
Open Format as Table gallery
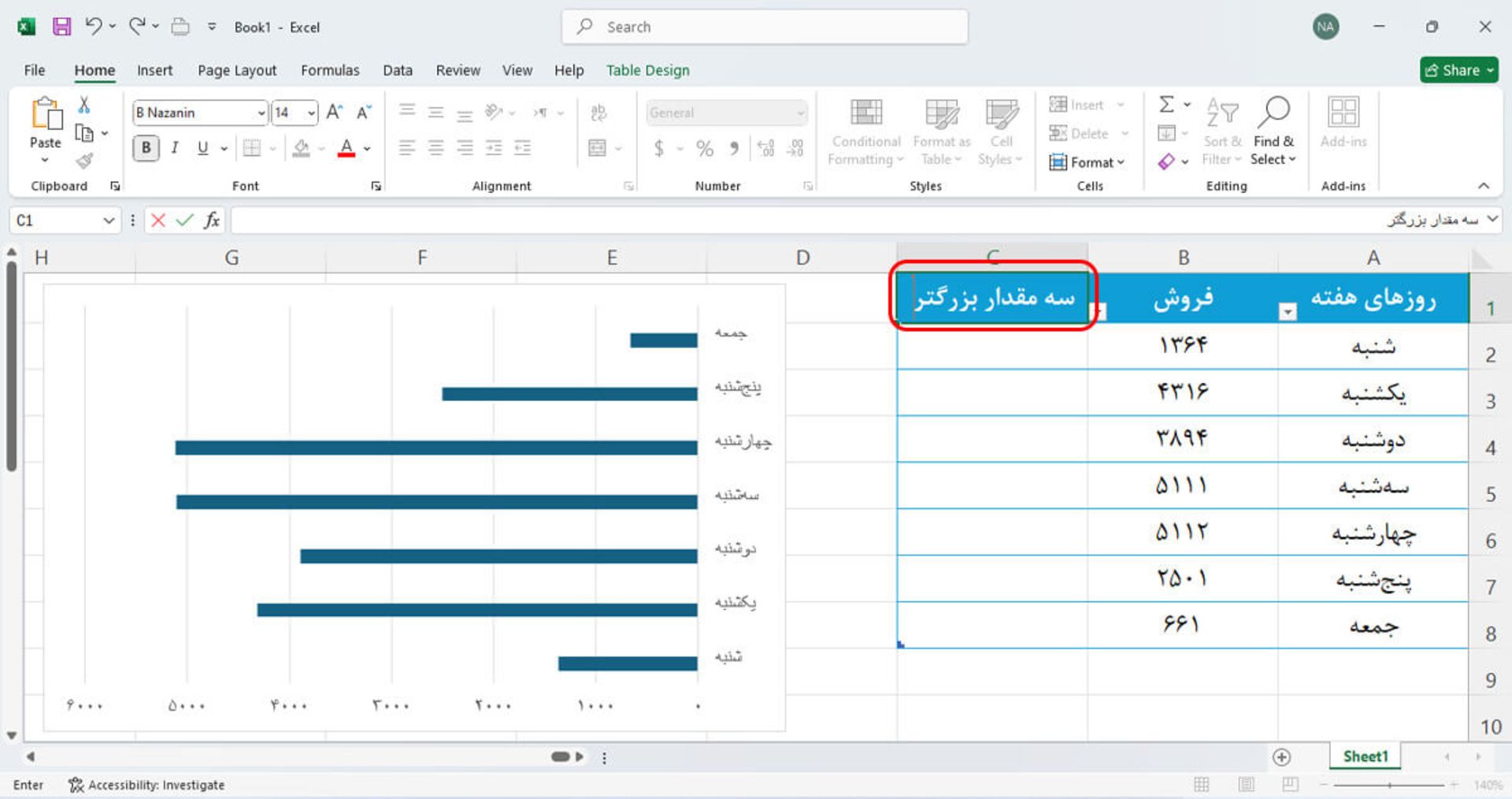(942, 132)
